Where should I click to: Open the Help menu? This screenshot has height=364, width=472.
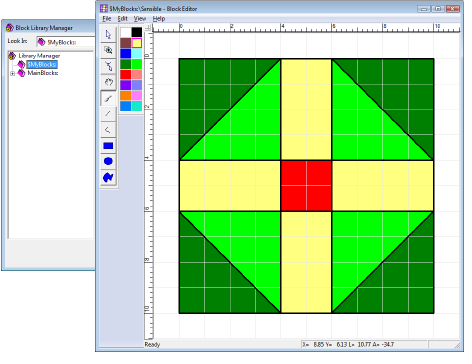159,19
